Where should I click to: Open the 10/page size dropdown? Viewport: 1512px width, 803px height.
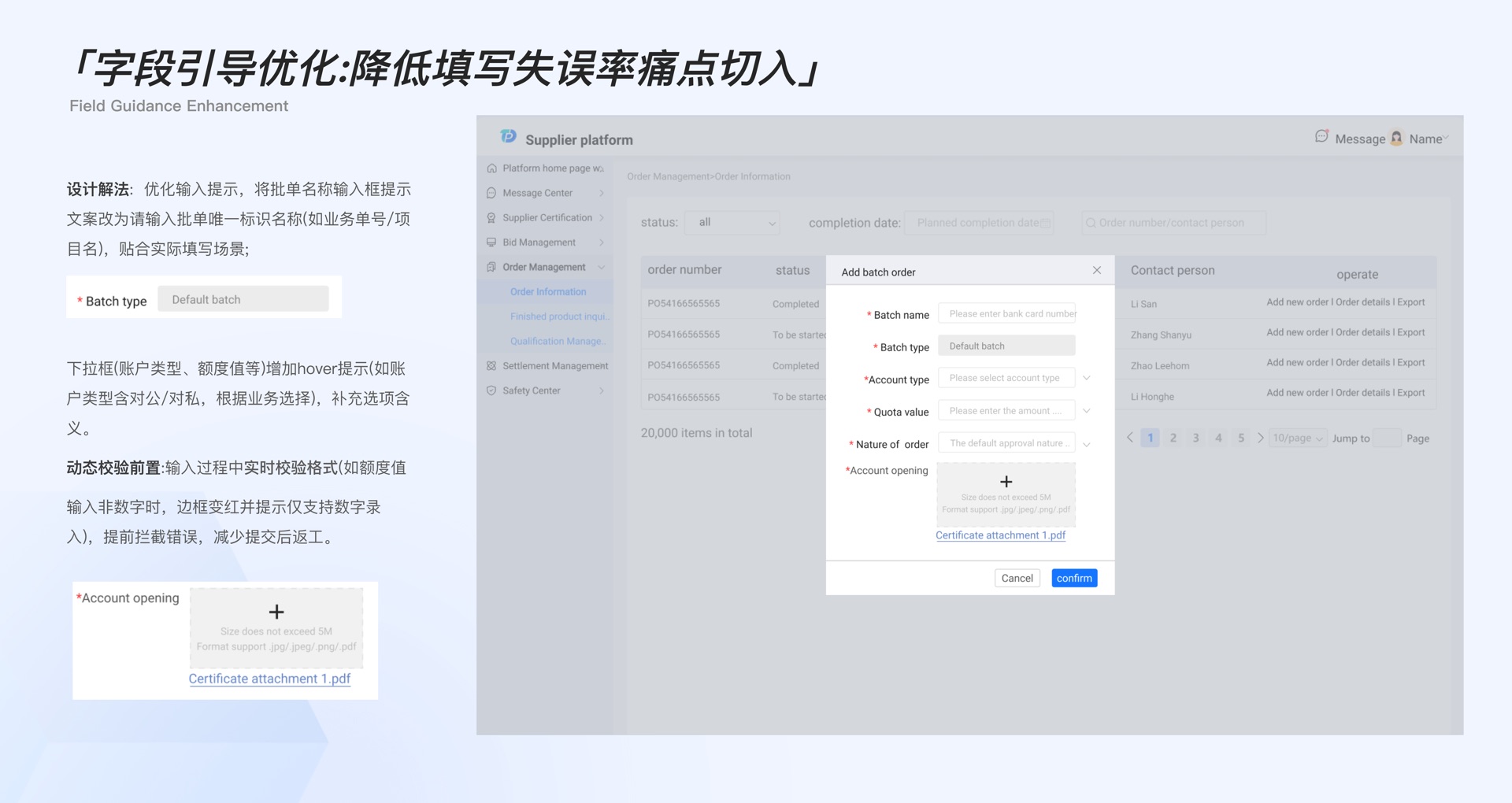[x=1298, y=439]
